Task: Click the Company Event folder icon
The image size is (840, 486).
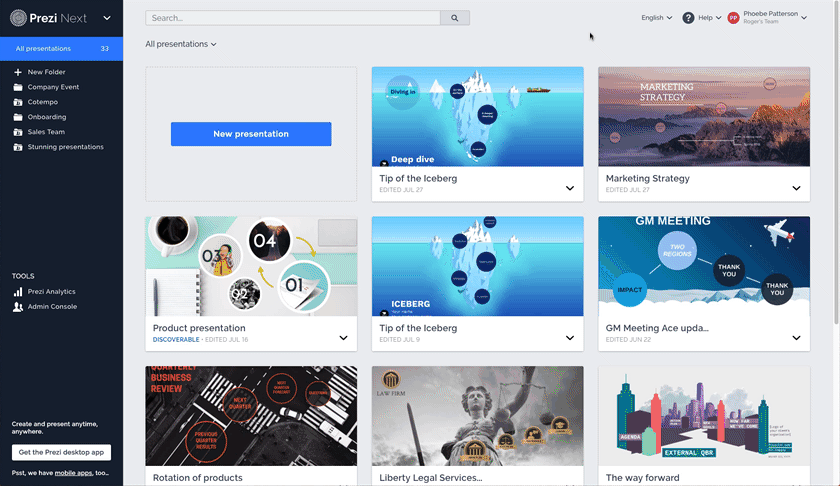Action: 18,87
